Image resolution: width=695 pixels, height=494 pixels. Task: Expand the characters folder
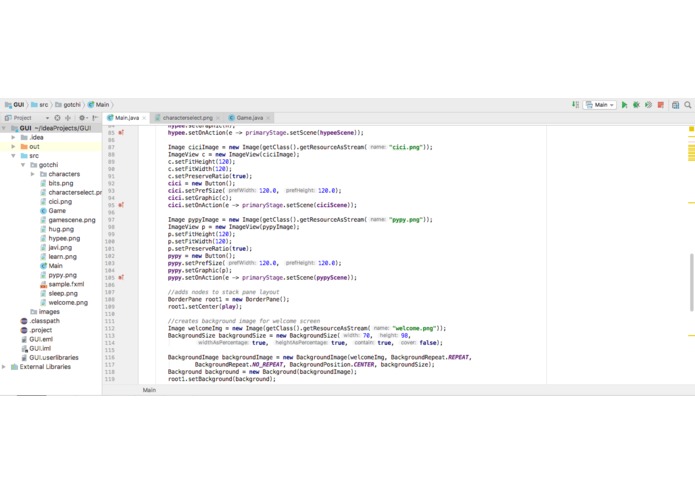click(32, 174)
